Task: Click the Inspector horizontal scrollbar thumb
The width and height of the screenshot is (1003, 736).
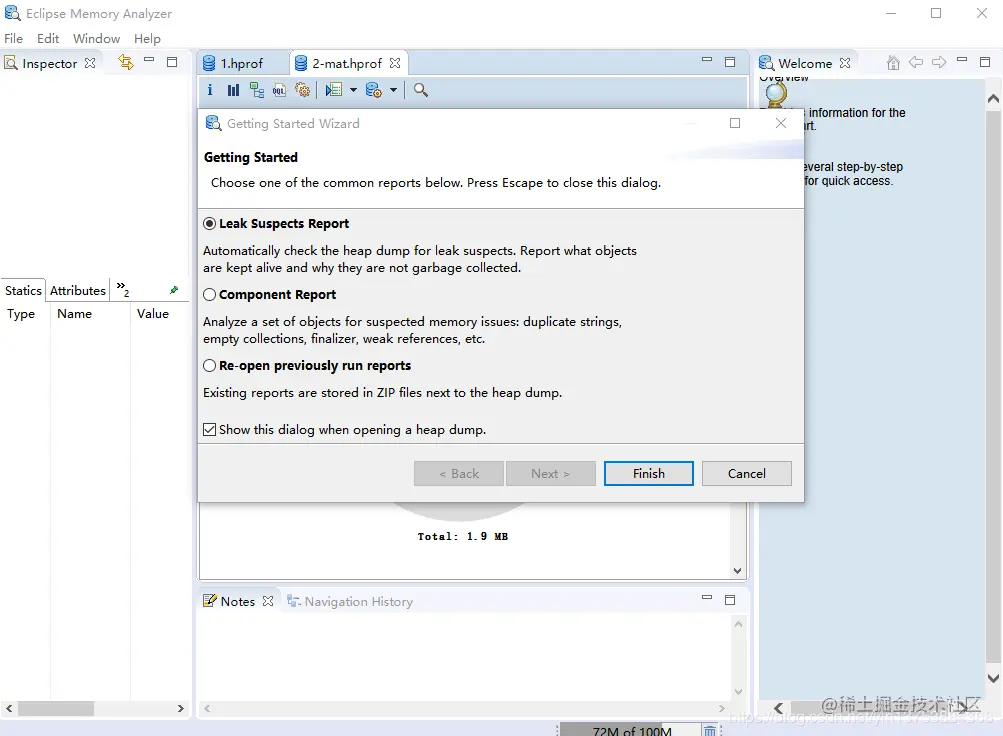Action: (x=56, y=709)
